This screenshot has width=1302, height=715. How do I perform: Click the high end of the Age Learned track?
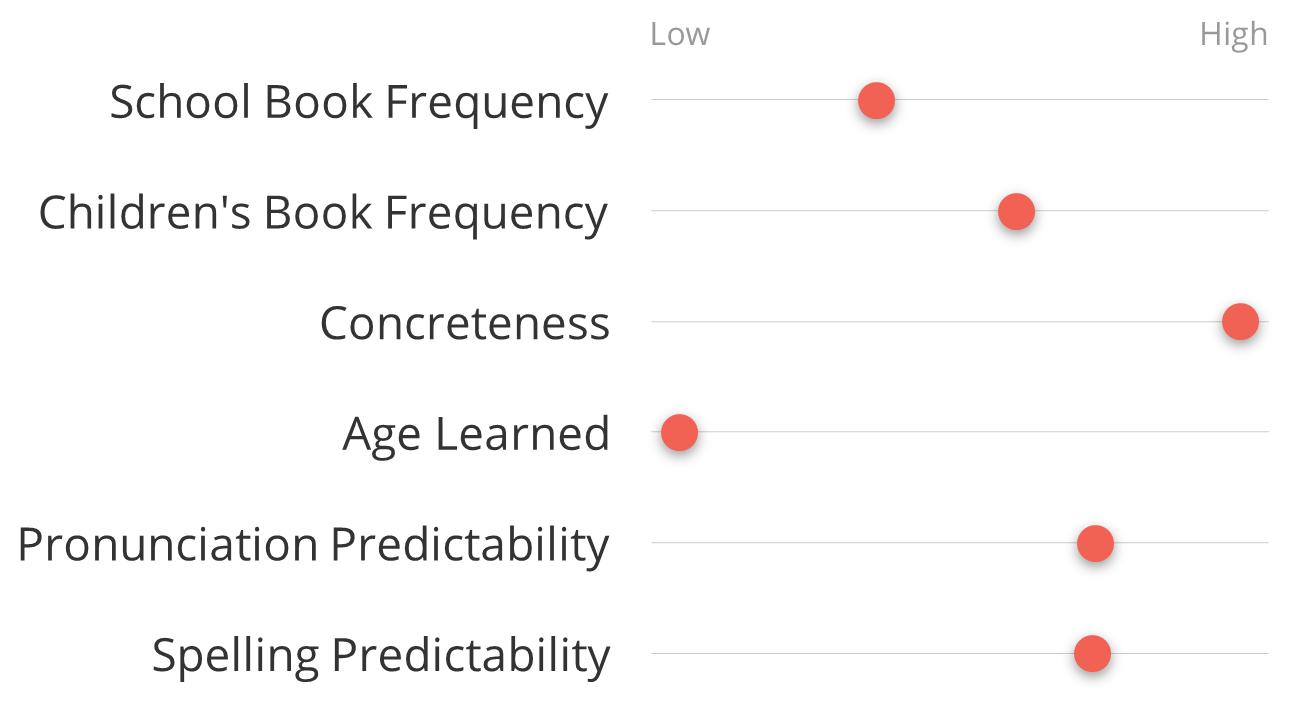pos(1260,432)
